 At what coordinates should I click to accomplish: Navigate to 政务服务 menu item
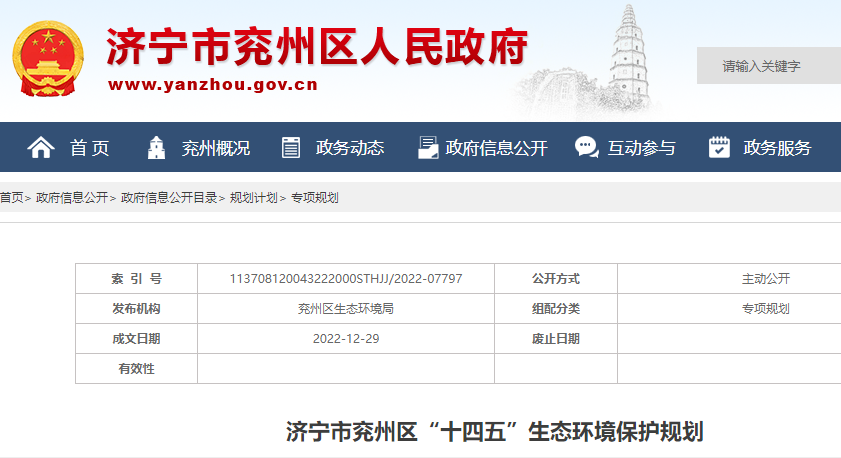777,148
